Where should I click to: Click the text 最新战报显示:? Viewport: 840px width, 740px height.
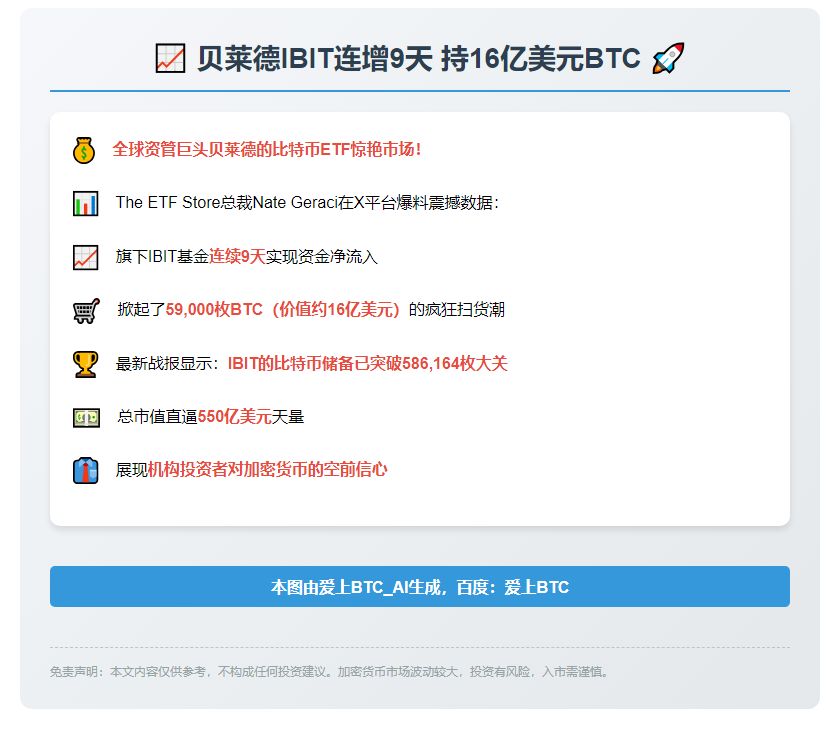[x=167, y=364]
